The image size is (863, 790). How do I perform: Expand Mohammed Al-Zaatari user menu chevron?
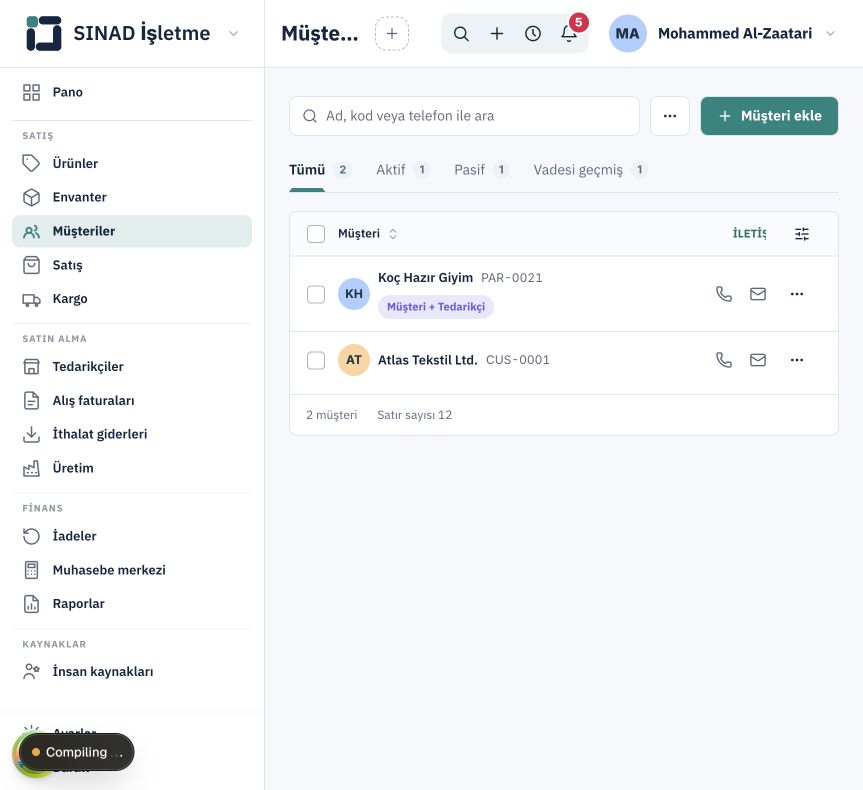pyautogui.click(x=831, y=34)
